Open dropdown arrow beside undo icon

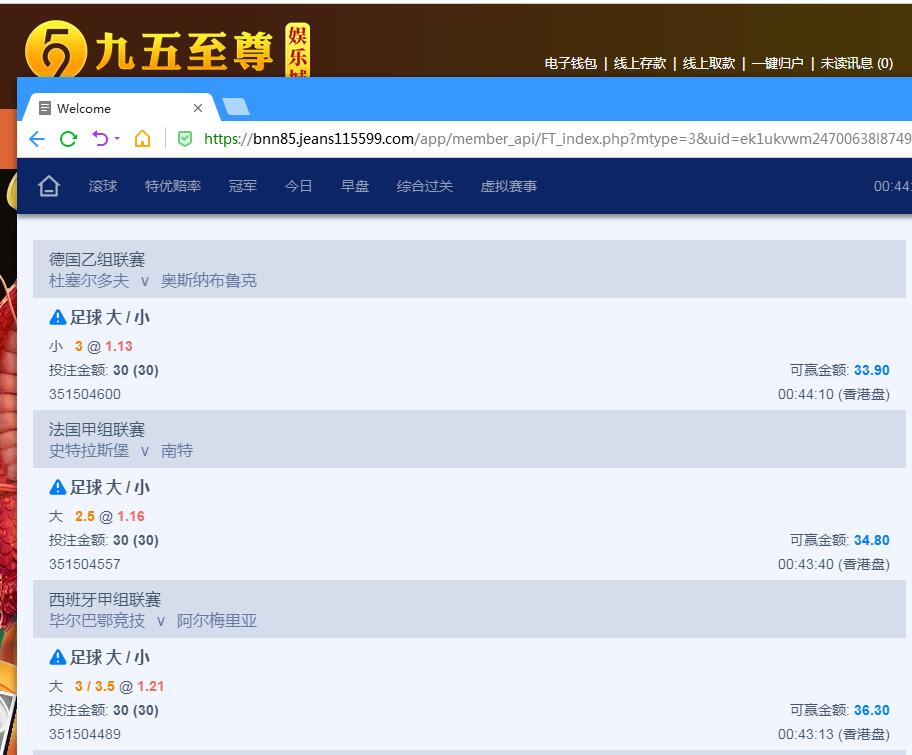pyautogui.click(x=117, y=138)
